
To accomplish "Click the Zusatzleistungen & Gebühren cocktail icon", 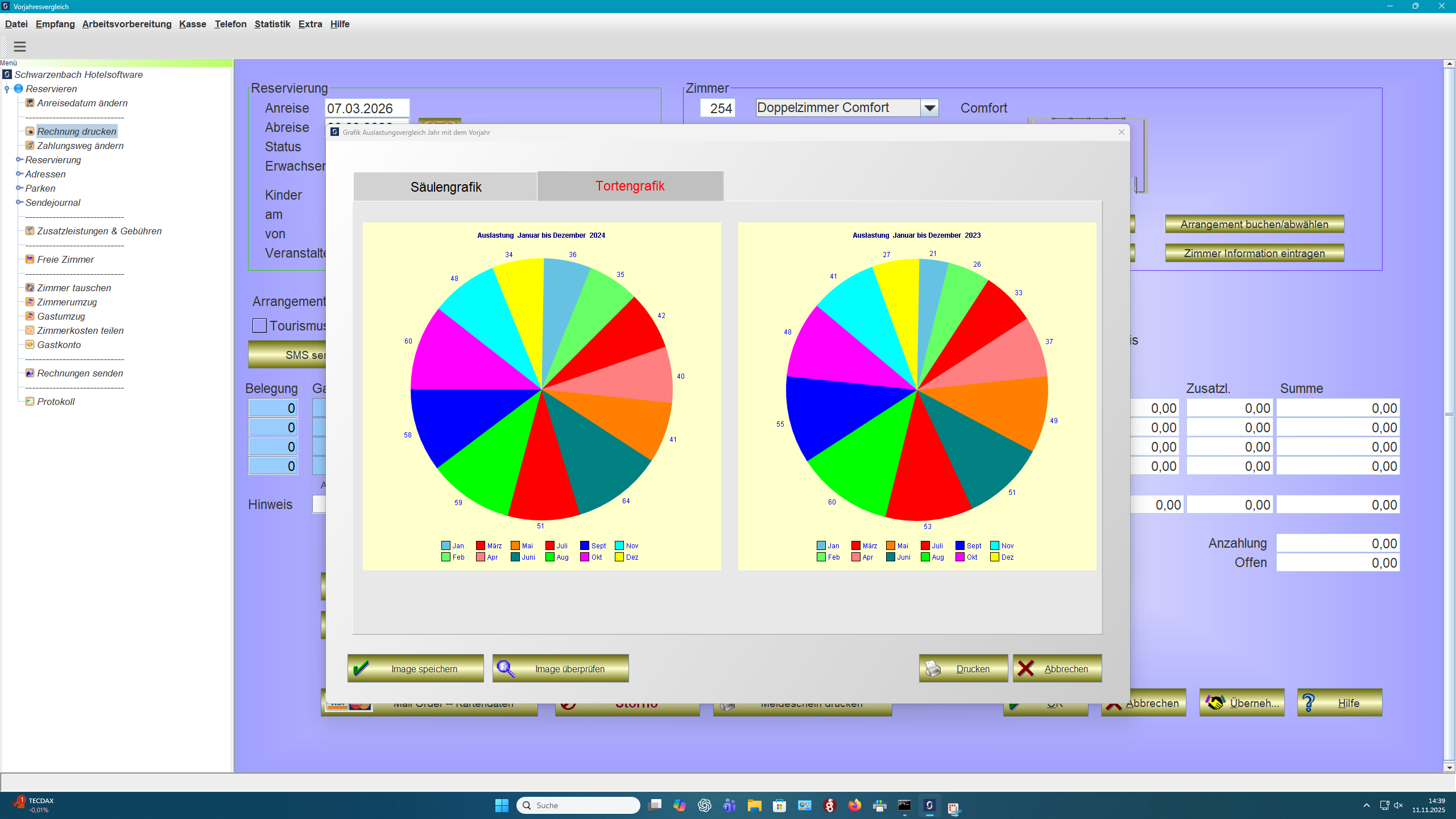I will 30,231.
